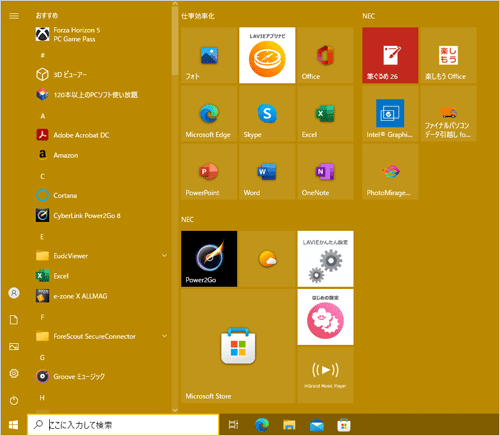Open the Excel tile
Image resolution: width=500 pixels, height=436 pixels.
[x=325, y=114]
